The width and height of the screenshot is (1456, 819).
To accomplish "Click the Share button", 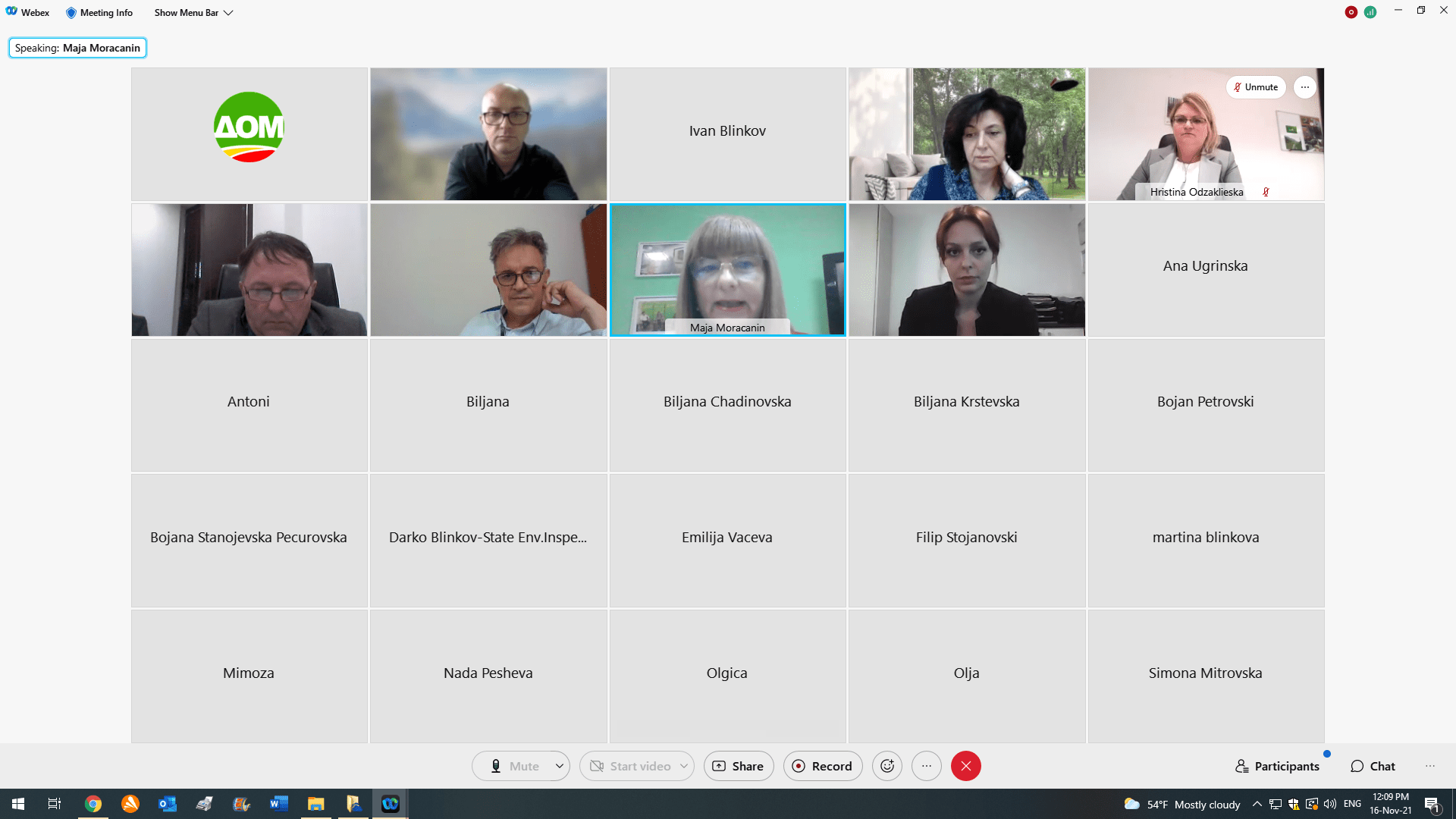I will pyautogui.click(x=738, y=766).
